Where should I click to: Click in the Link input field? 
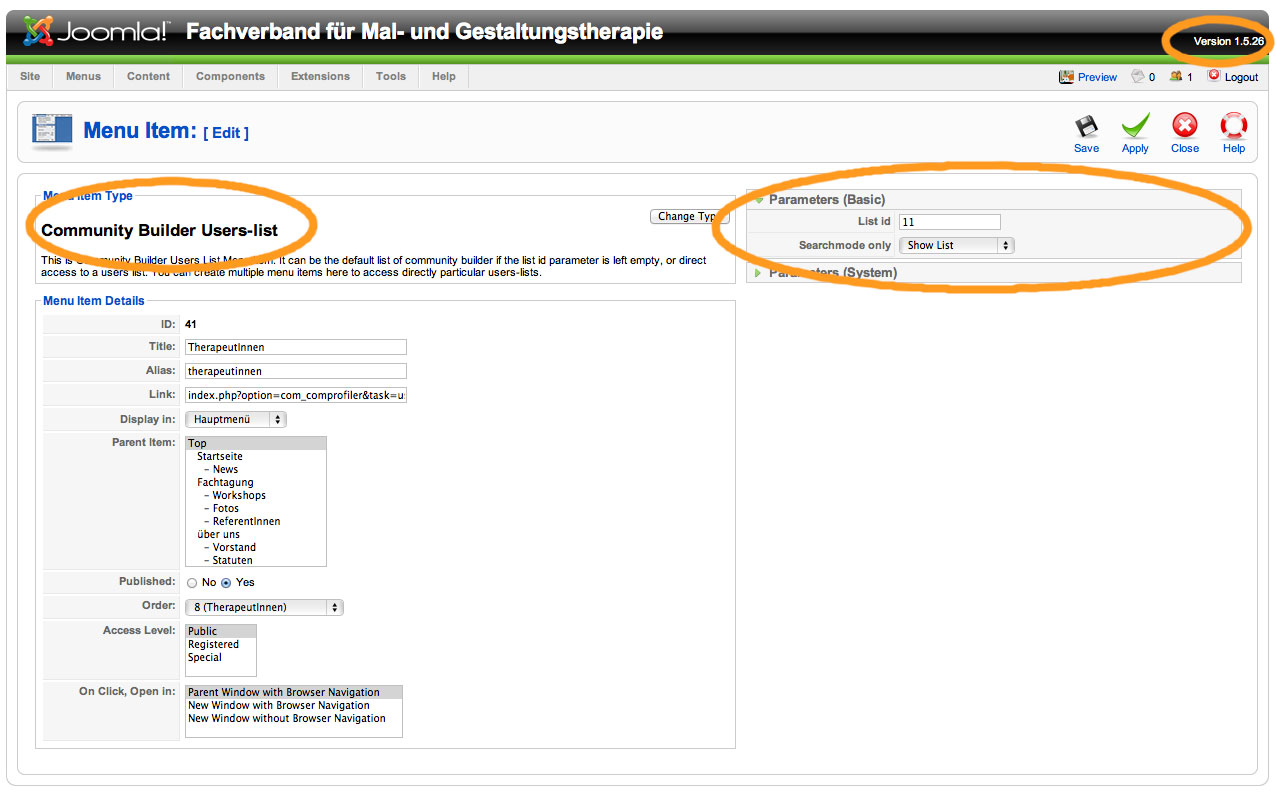[296, 395]
